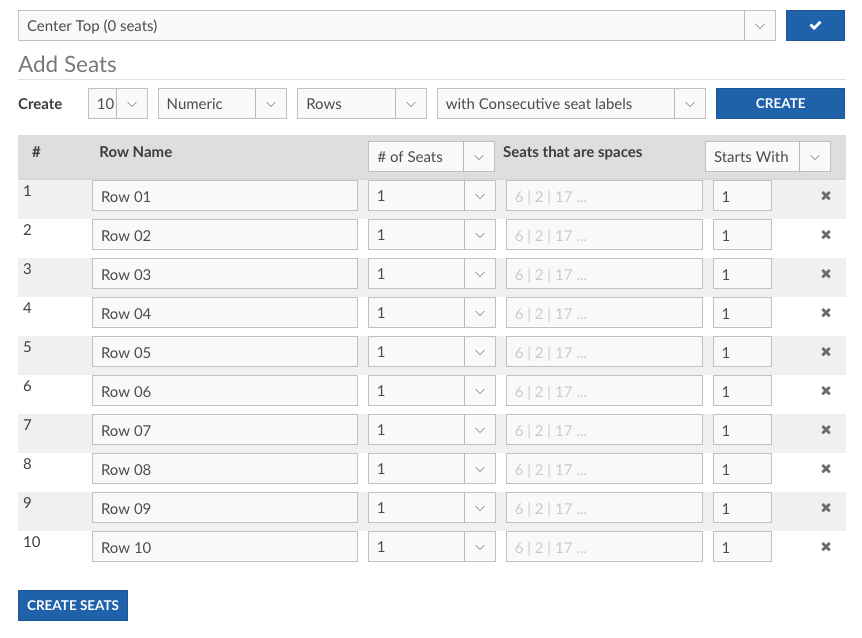Expand the quantity dropdown showing 10
This screenshot has width=862, height=638.
[x=118, y=104]
